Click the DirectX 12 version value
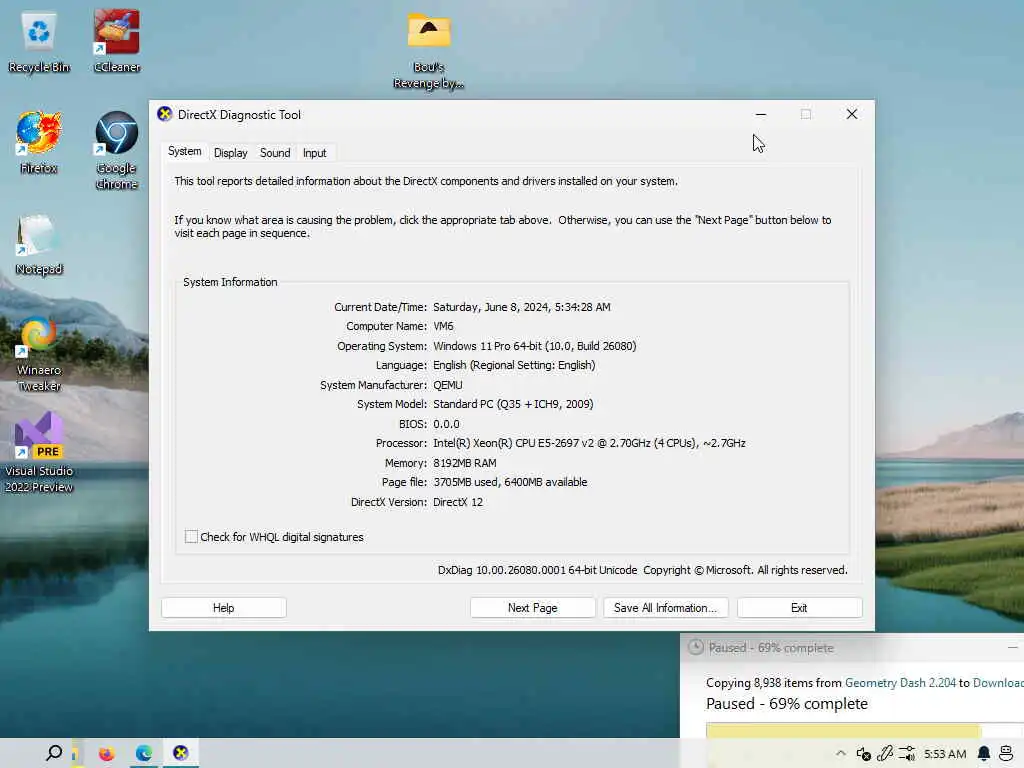 pos(458,502)
